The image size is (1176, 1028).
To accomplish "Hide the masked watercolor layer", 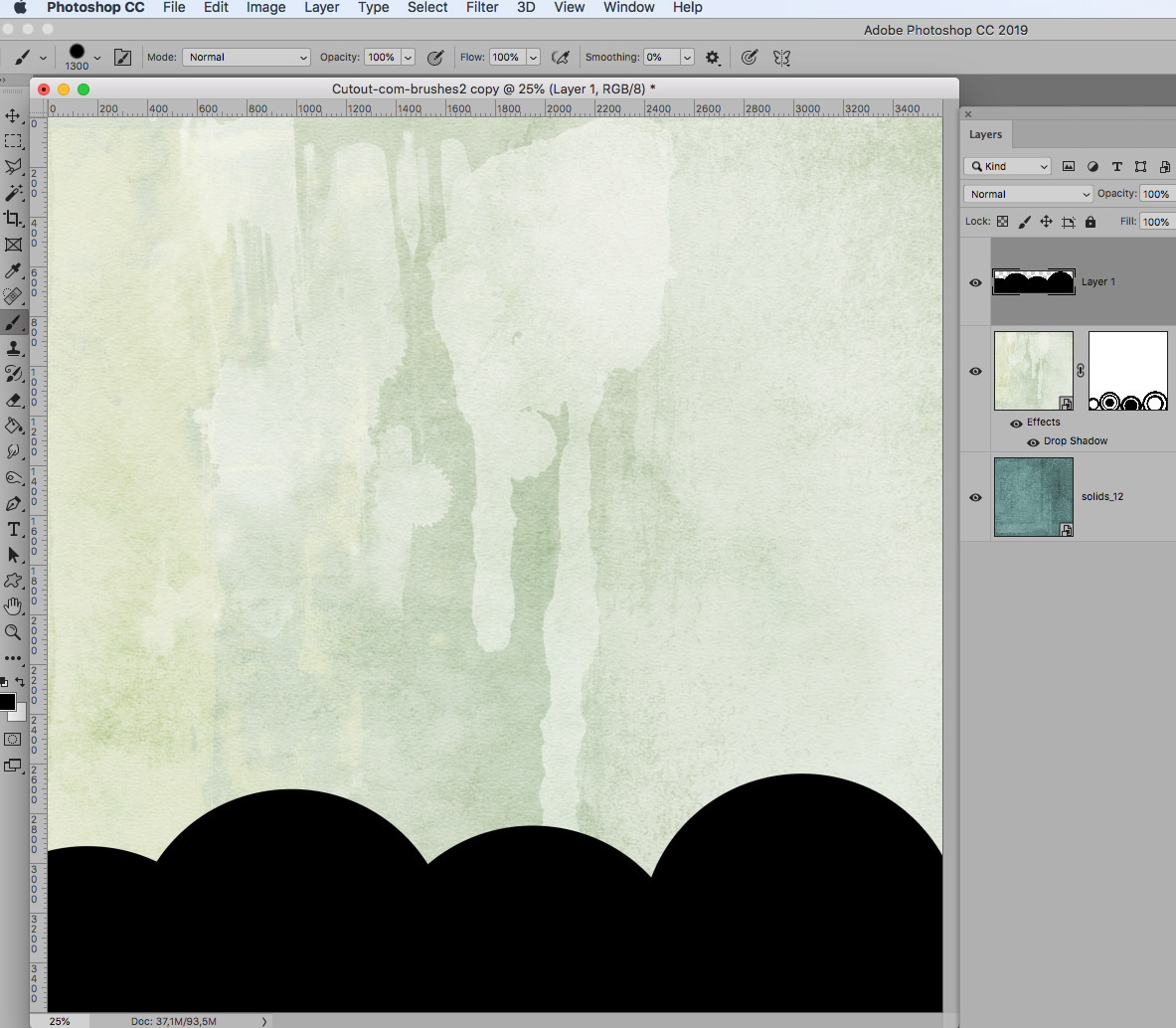I will [x=975, y=371].
